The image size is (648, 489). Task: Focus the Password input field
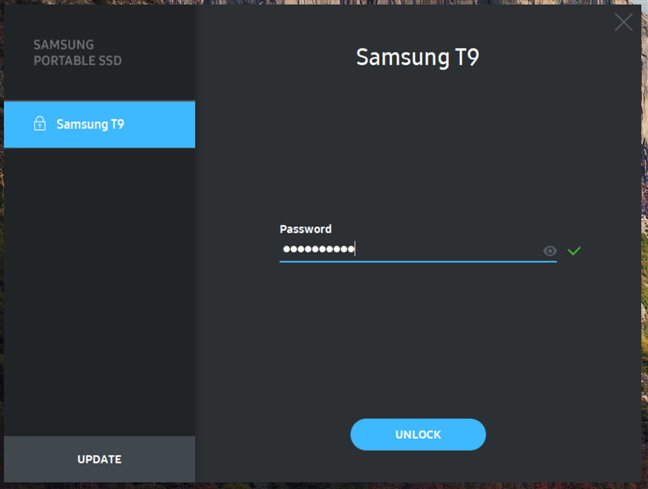click(x=418, y=249)
